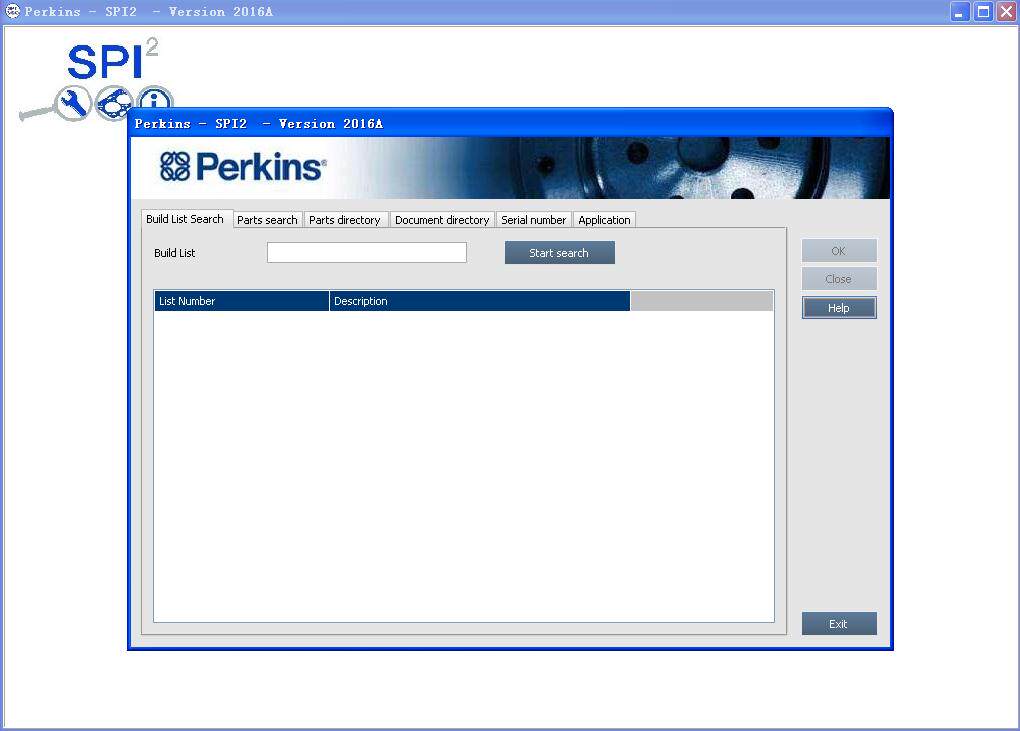The image size is (1020, 731).
Task: Open the Application tab
Action: pos(604,219)
